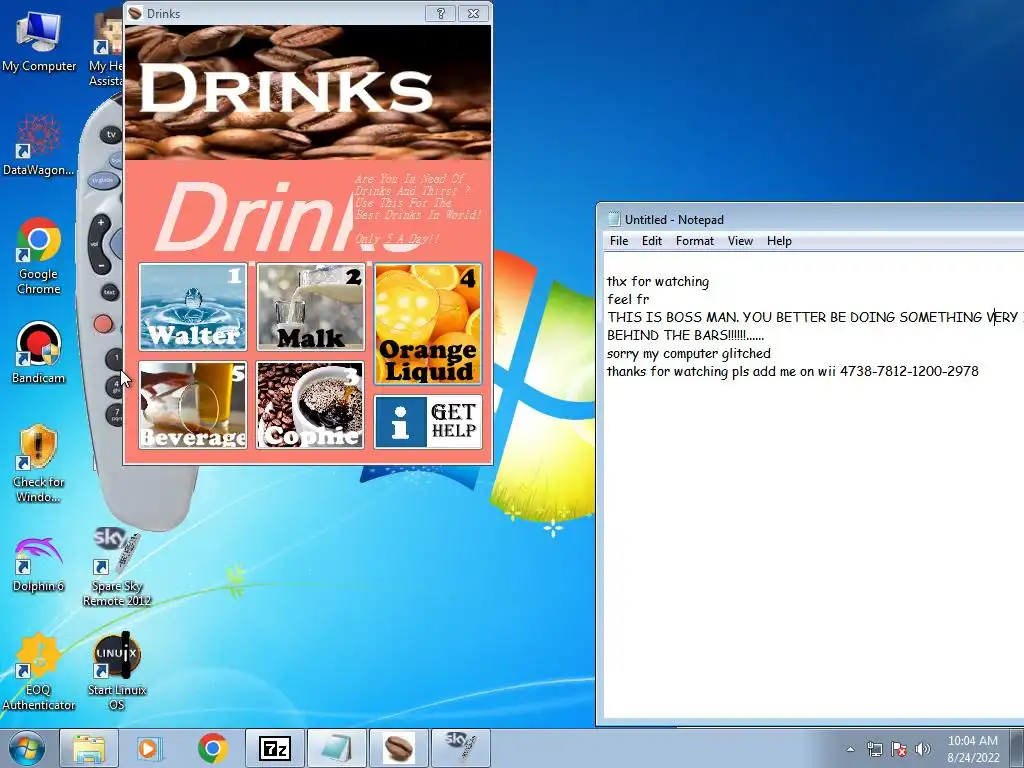Open the Windows Start menu orb
1024x768 pixels.
point(26,748)
